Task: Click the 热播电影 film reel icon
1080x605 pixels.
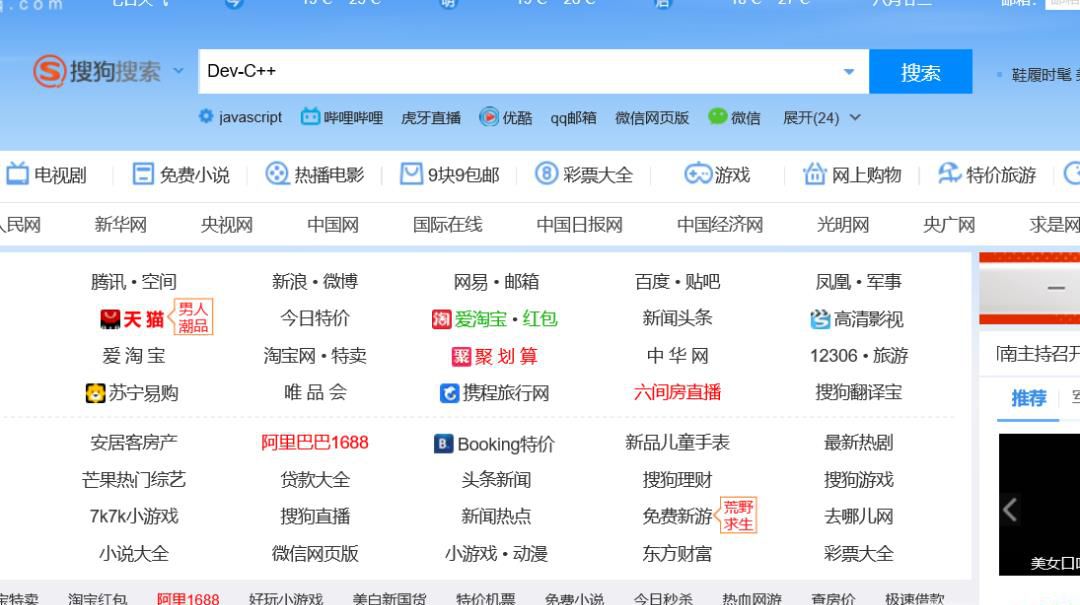Action: click(x=276, y=175)
